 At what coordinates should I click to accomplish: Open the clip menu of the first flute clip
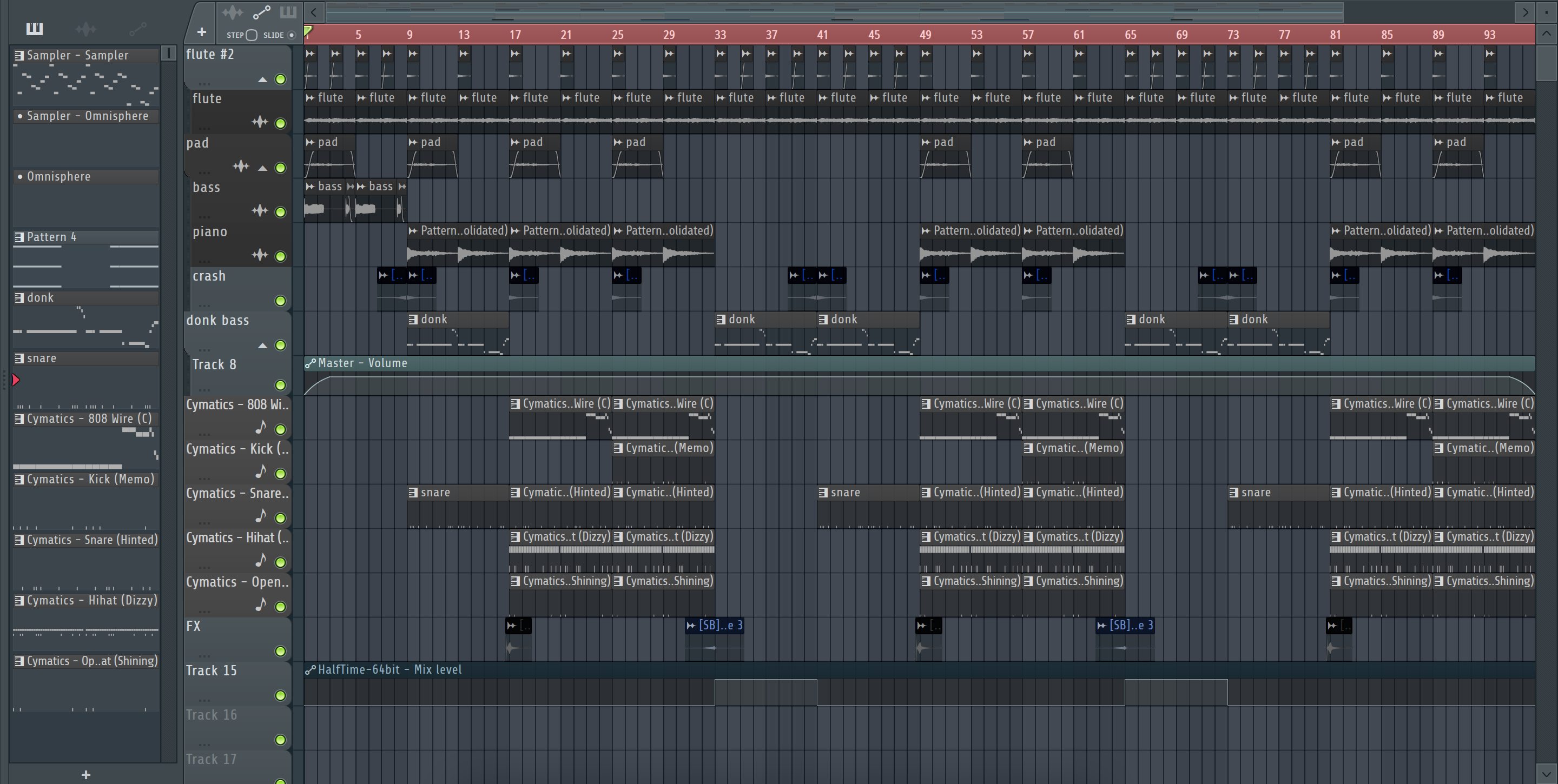click(311, 98)
